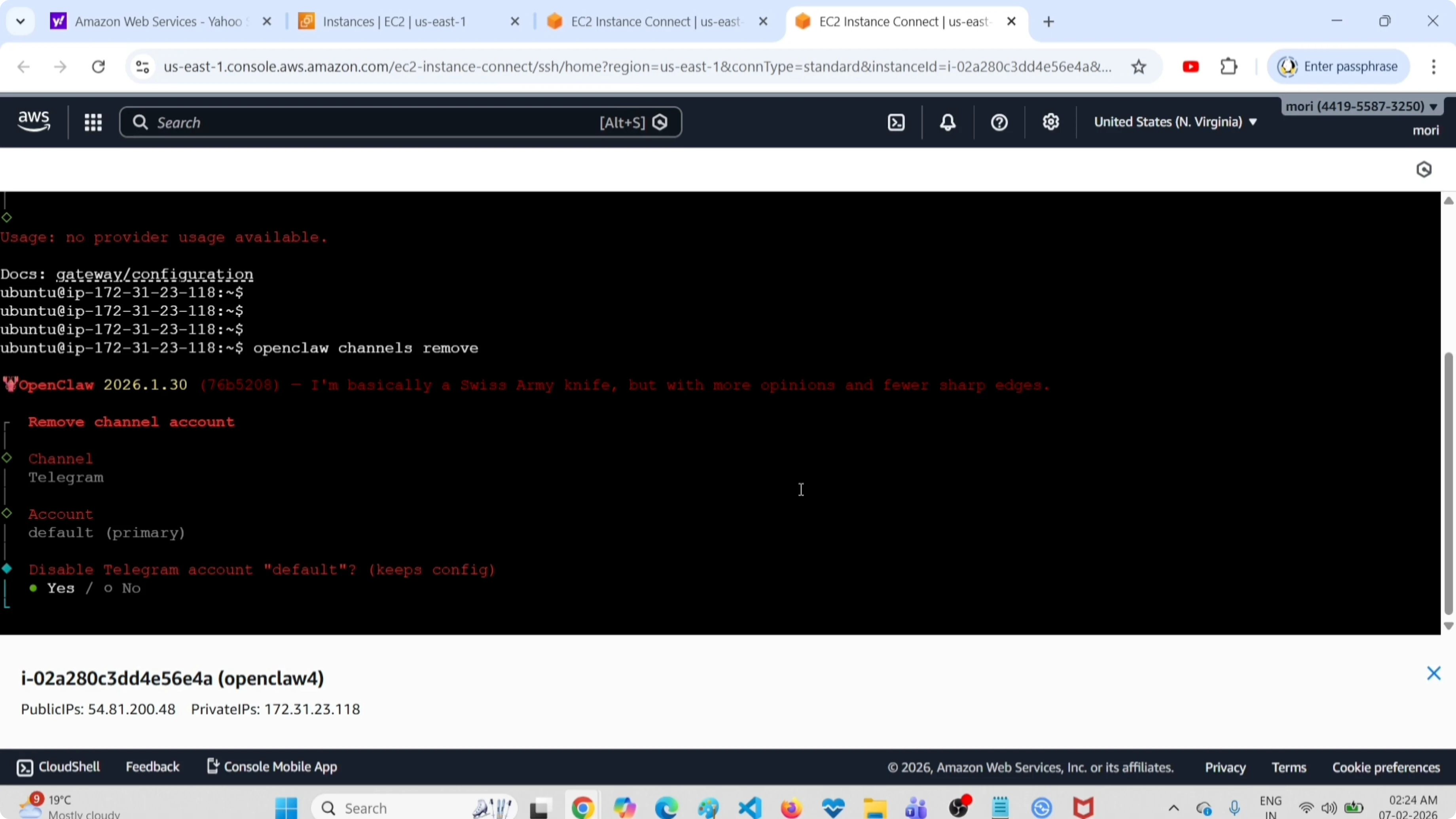Click the AWS logo home icon
The image size is (1456, 819).
point(34,121)
